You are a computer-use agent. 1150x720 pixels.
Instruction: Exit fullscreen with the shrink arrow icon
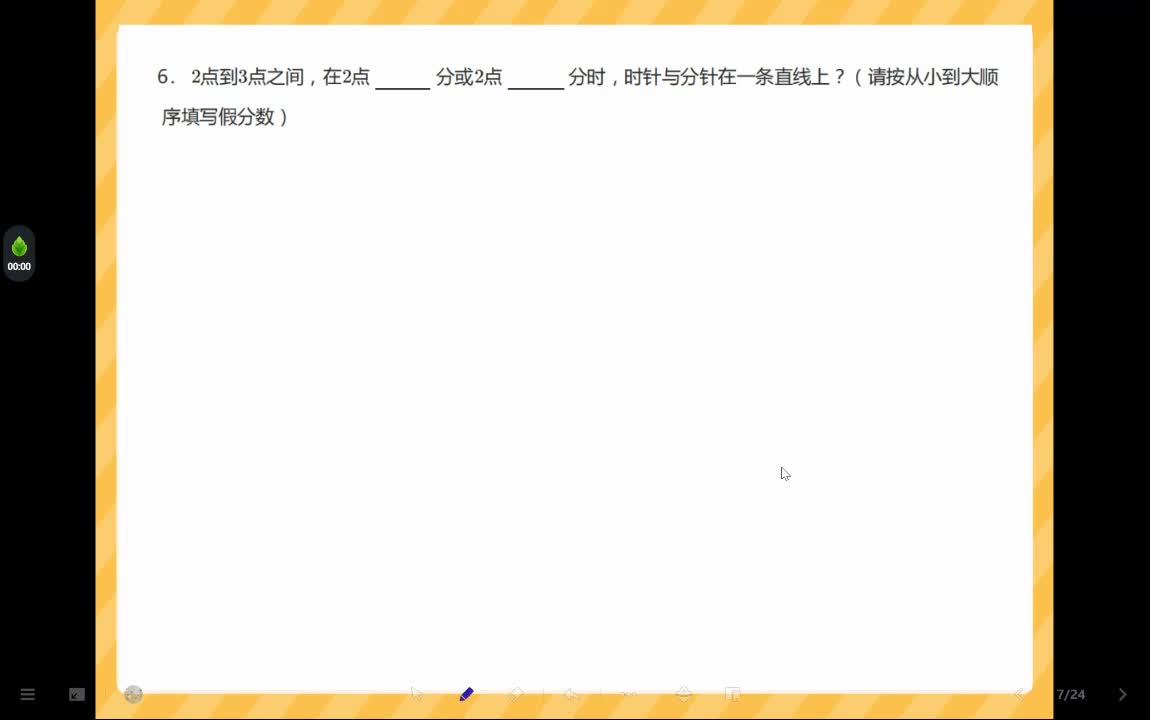coord(77,694)
